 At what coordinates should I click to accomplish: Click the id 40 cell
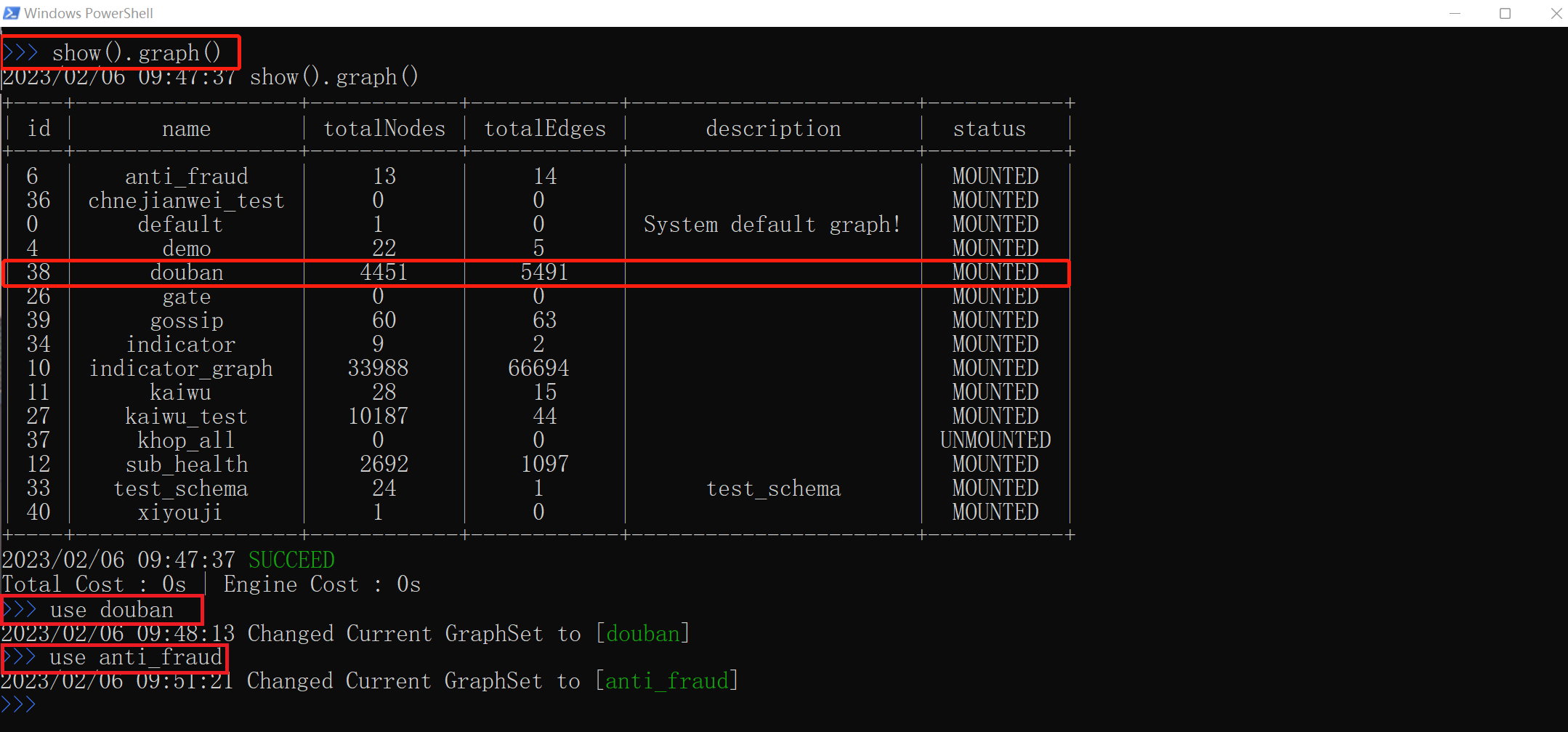[39, 512]
